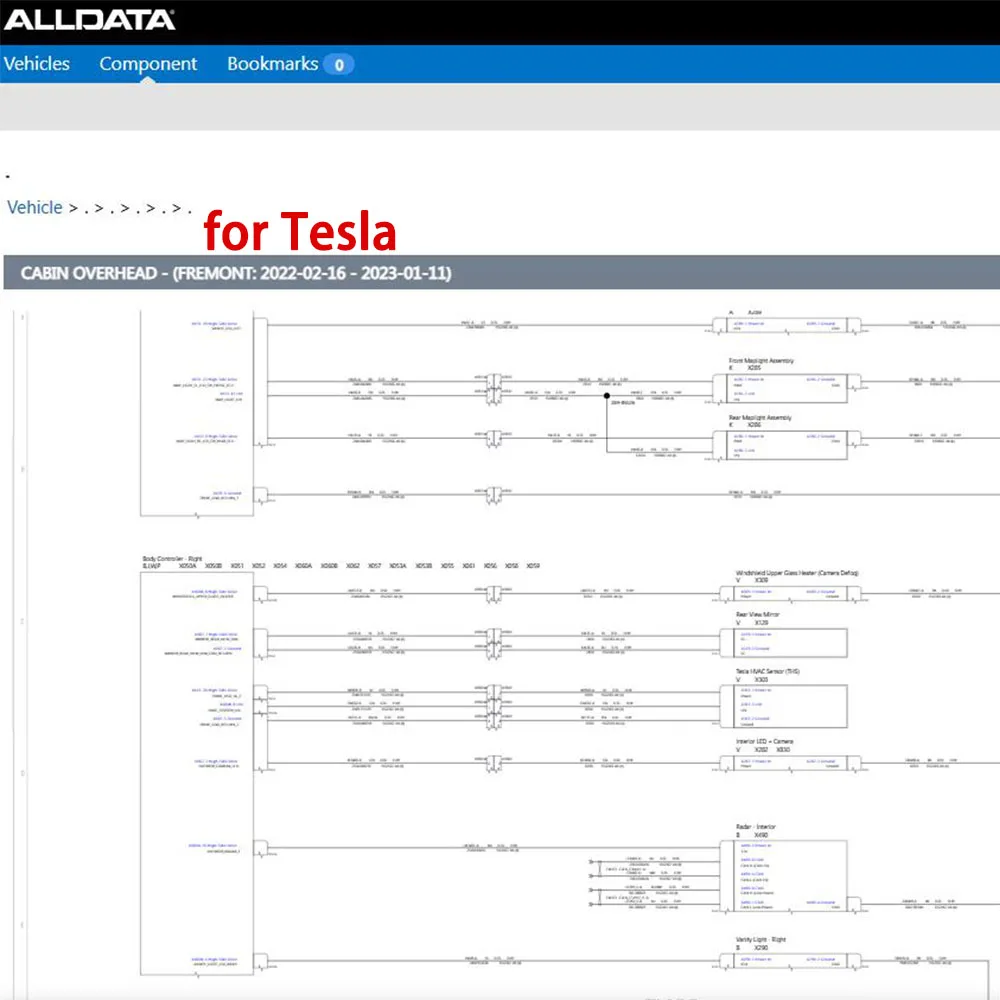The width and height of the screenshot is (1000, 1000).
Task: Follow the Vehicle breadcrumb link
Action: point(34,207)
